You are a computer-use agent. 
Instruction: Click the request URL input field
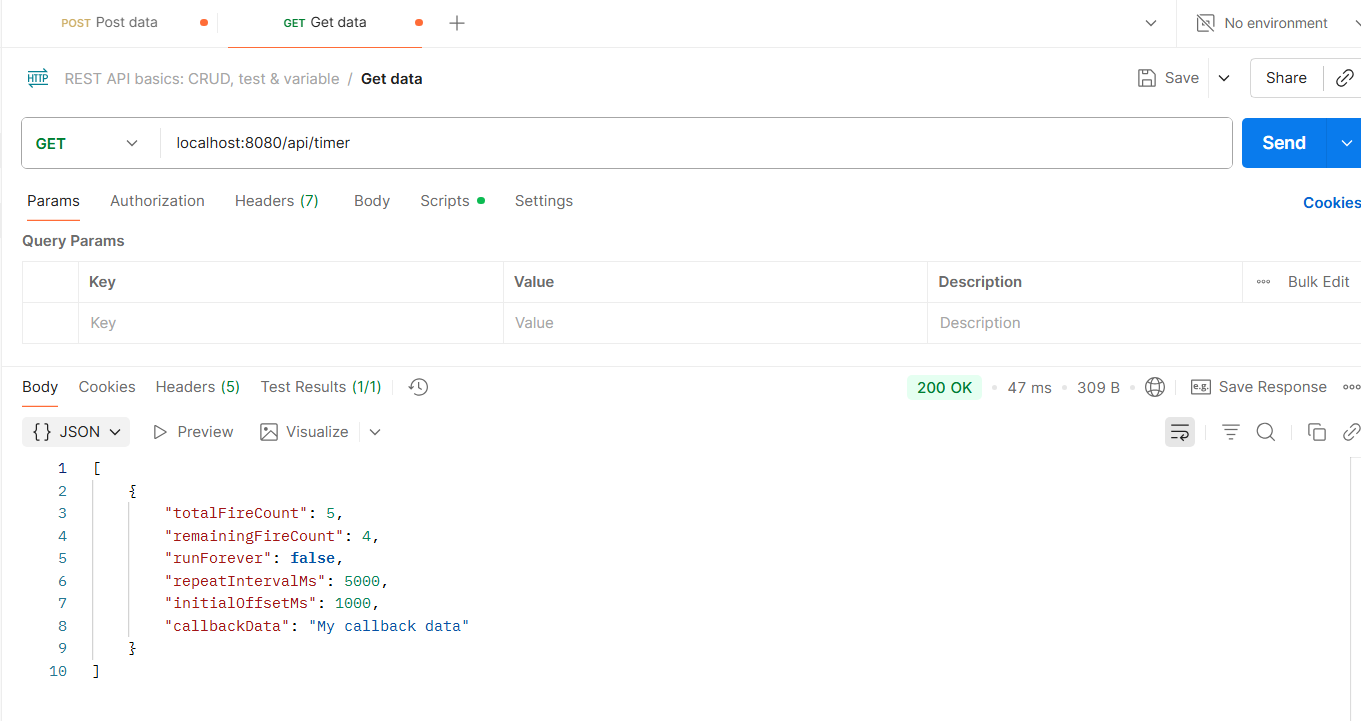[696, 143]
